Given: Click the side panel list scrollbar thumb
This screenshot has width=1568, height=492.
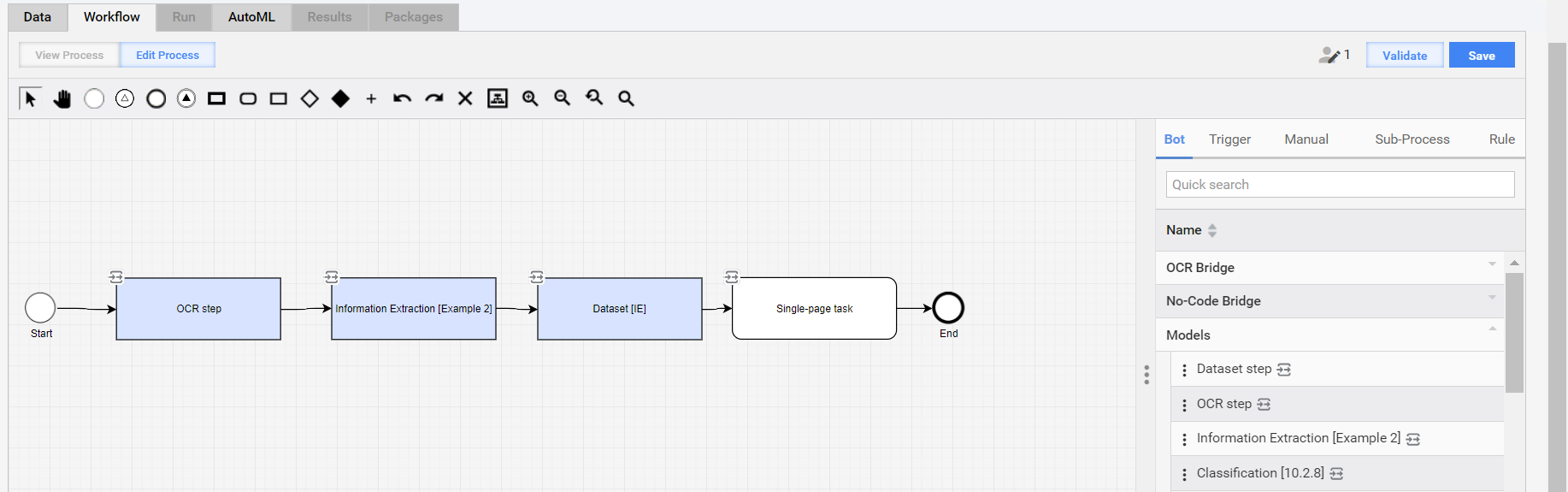Looking at the screenshot, I should [x=1514, y=332].
